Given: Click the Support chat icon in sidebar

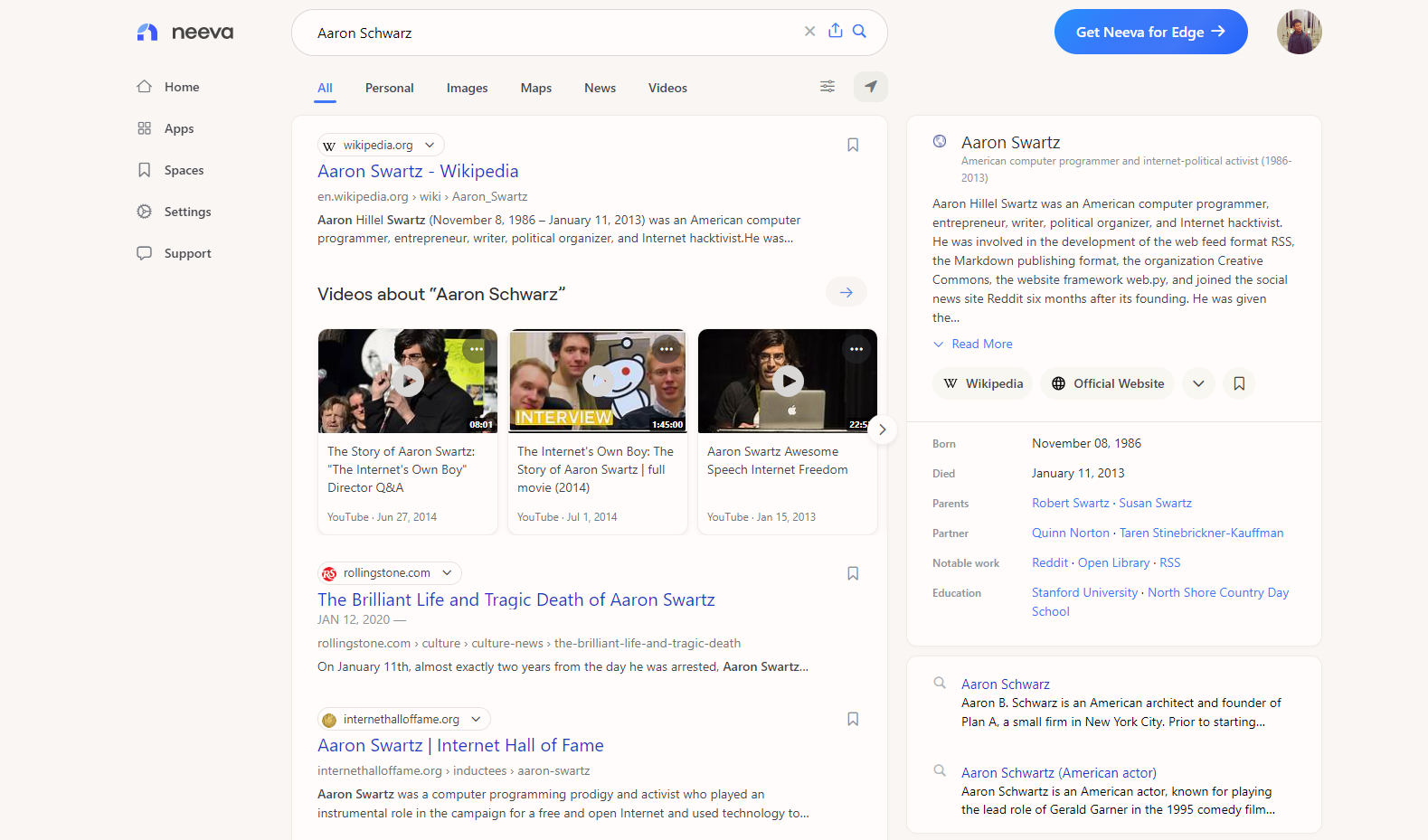Looking at the screenshot, I should tap(145, 253).
